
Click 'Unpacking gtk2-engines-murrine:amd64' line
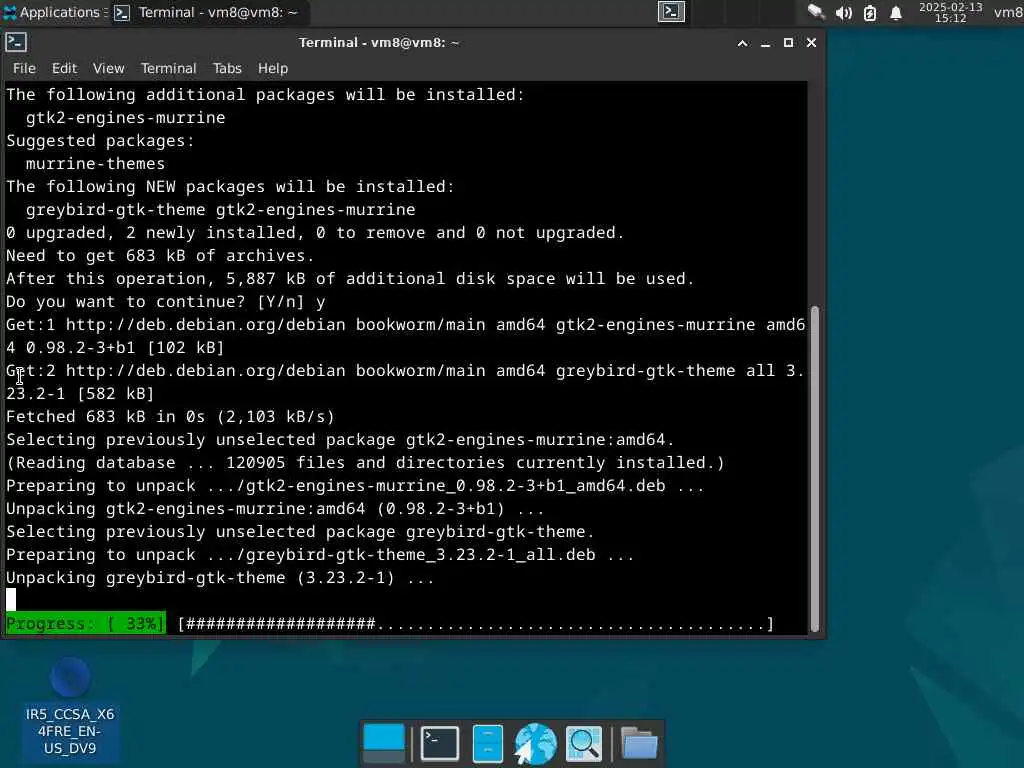(x=275, y=509)
